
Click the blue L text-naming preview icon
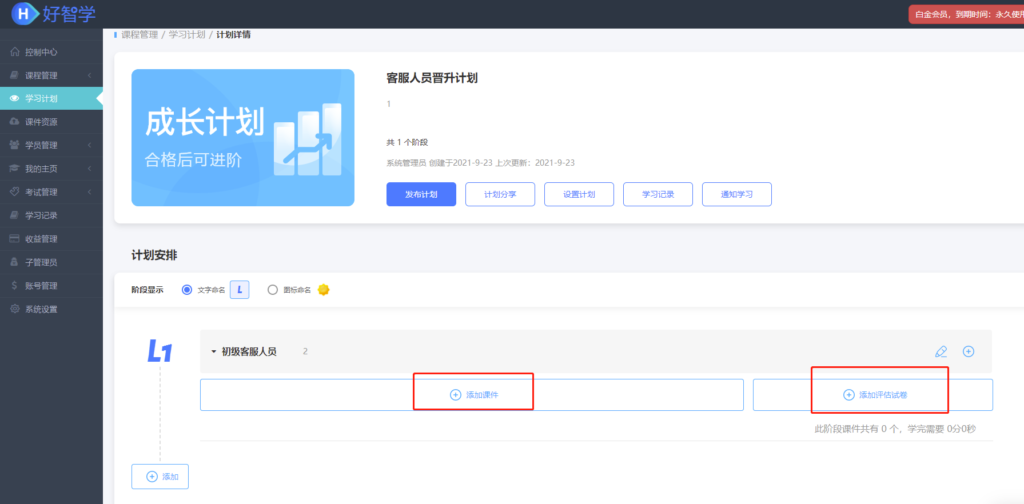point(240,290)
